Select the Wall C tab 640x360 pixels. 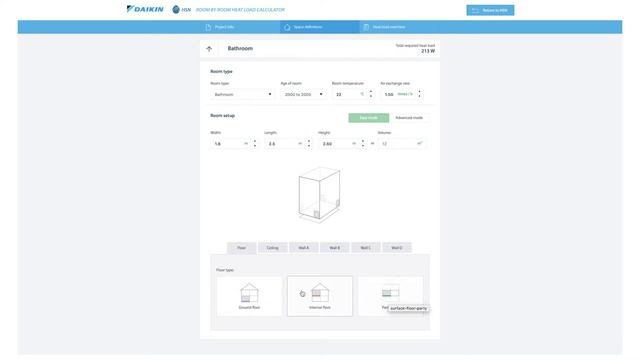click(366, 248)
